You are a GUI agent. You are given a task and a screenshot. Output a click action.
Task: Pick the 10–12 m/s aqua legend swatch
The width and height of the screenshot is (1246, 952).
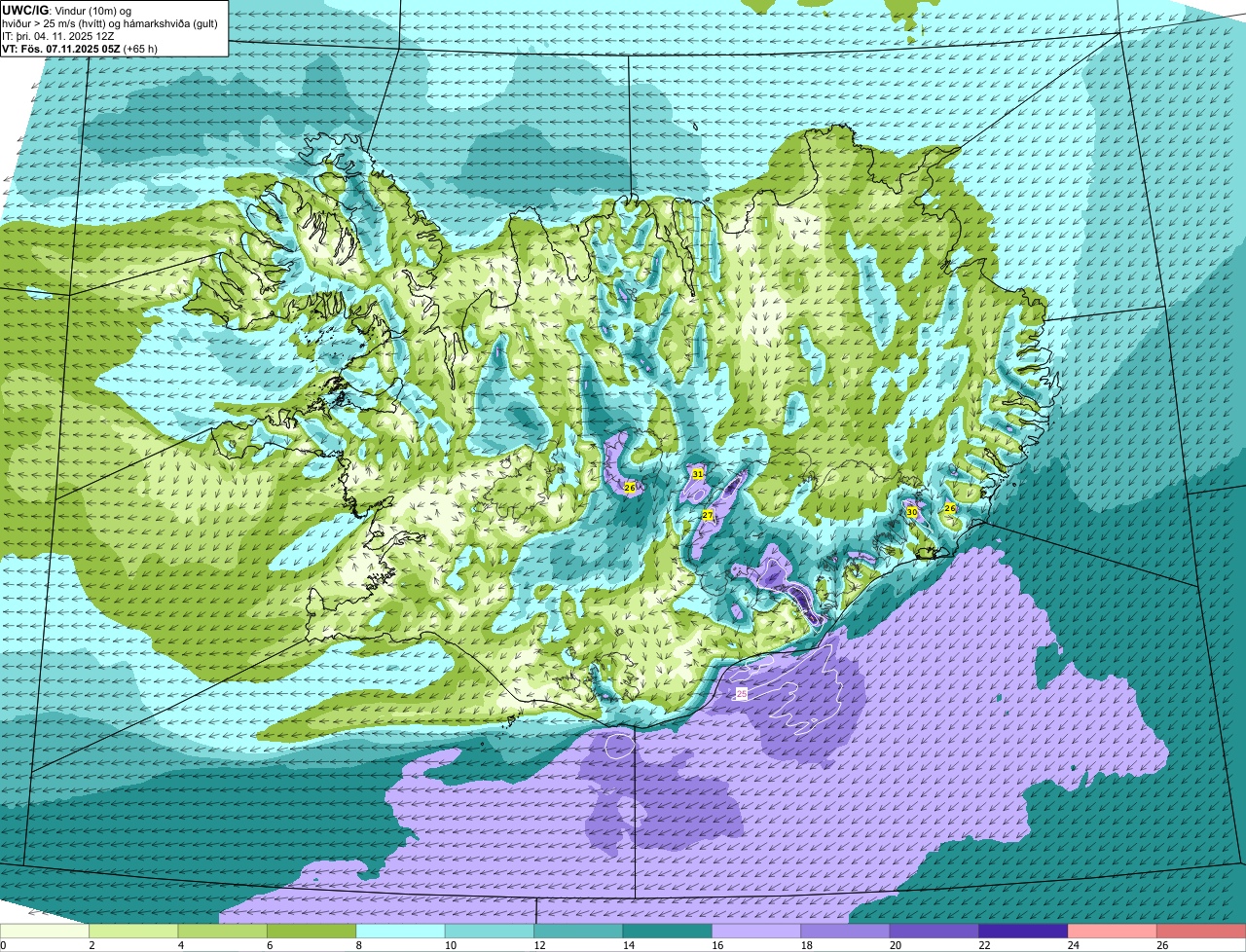click(490, 932)
